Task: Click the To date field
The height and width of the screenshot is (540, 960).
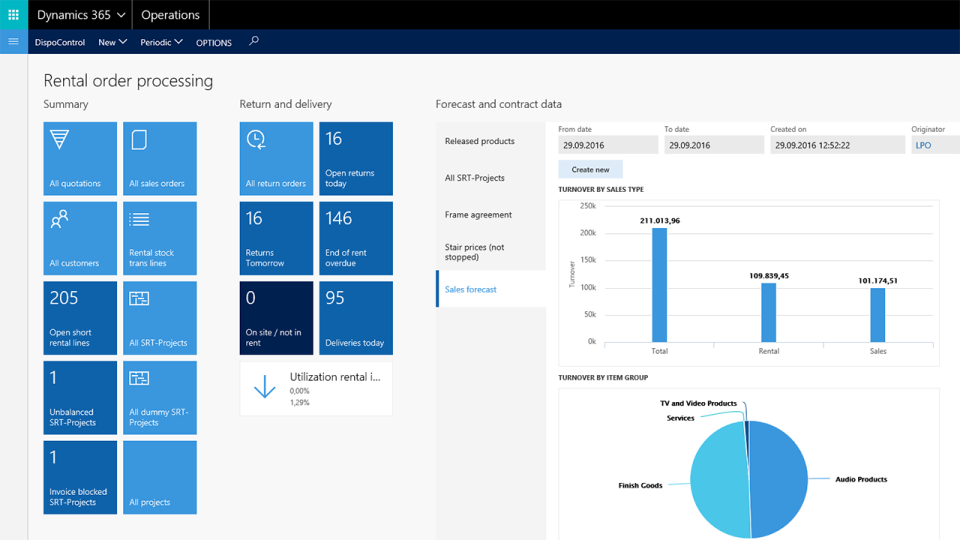Action: coord(714,145)
